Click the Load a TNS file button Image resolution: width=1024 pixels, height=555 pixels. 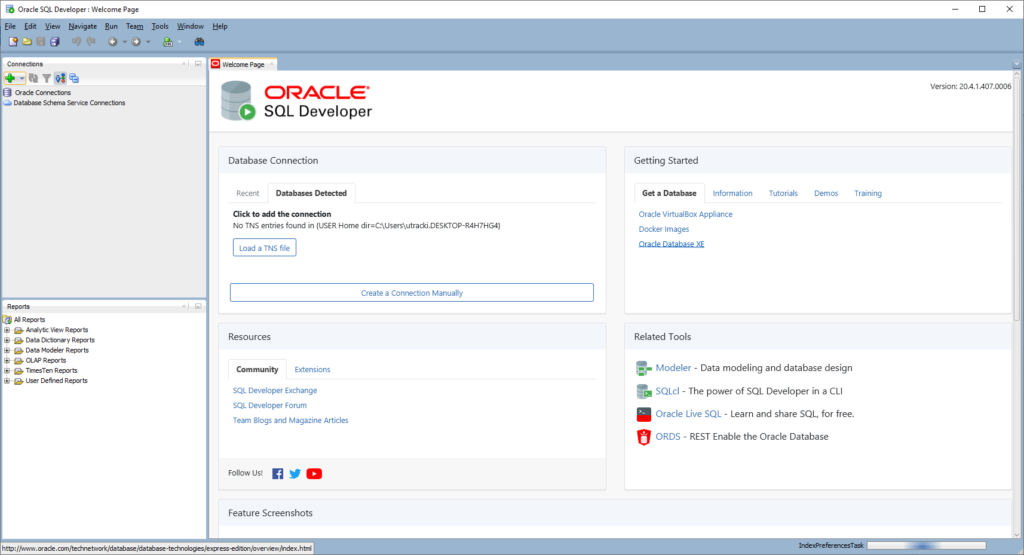265,247
